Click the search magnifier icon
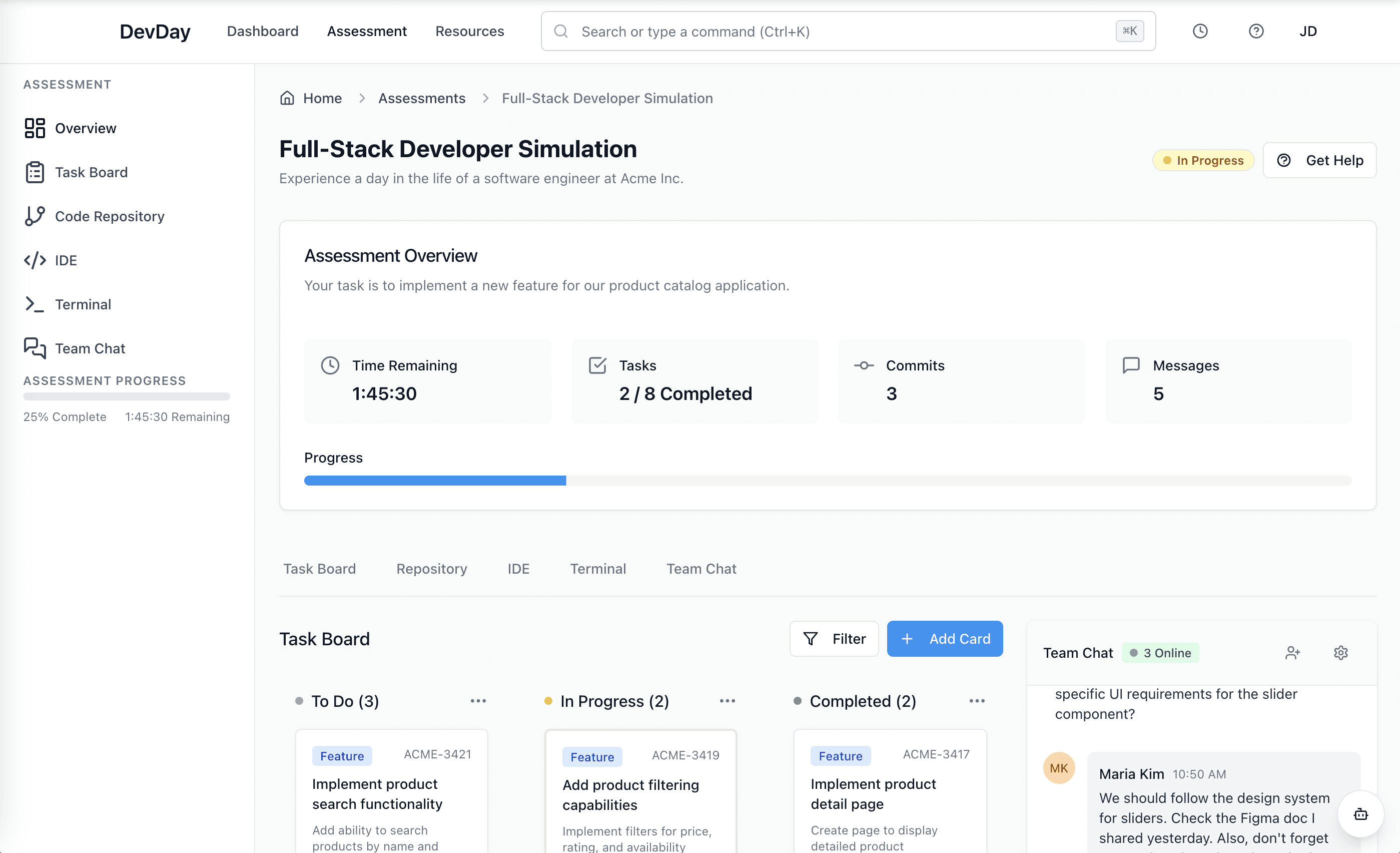Image resolution: width=1400 pixels, height=853 pixels. [561, 31]
